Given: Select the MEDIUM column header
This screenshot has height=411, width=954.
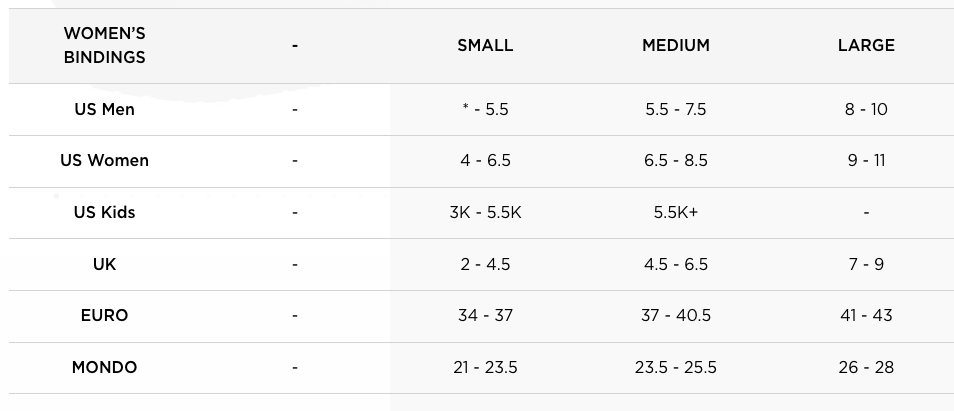Looking at the screenshot, I should (x=675, y=46).
